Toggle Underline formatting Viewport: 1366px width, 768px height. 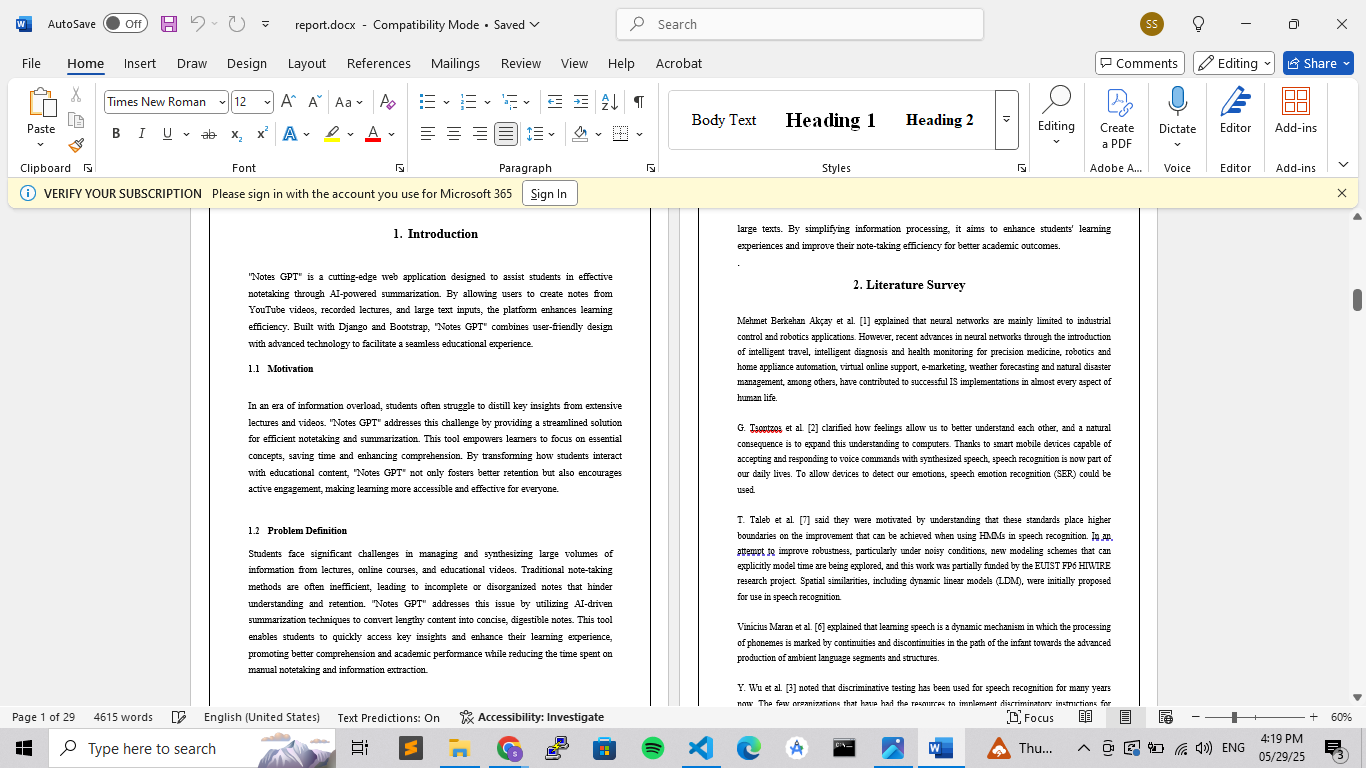tap(167, 134)
